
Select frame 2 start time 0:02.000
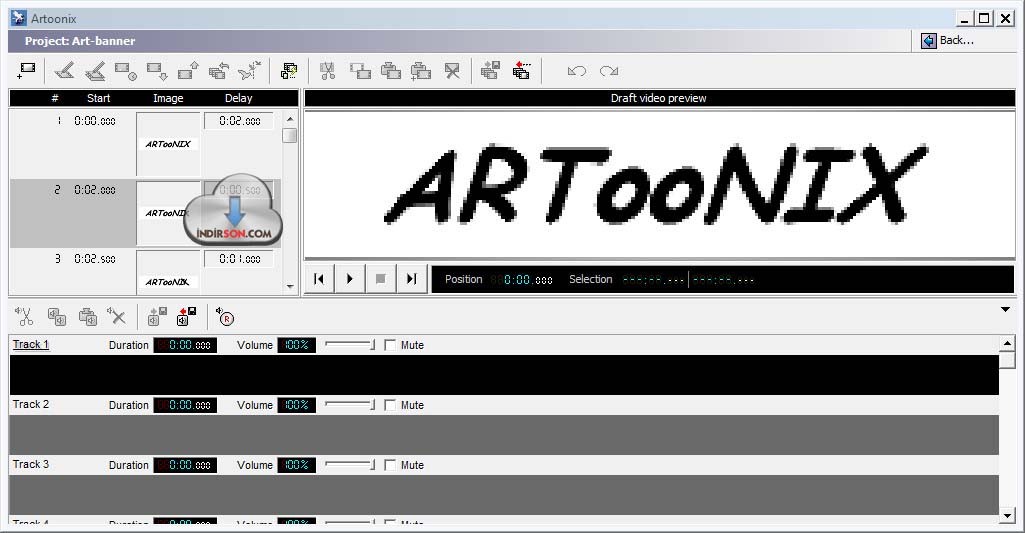pos(95,190)
